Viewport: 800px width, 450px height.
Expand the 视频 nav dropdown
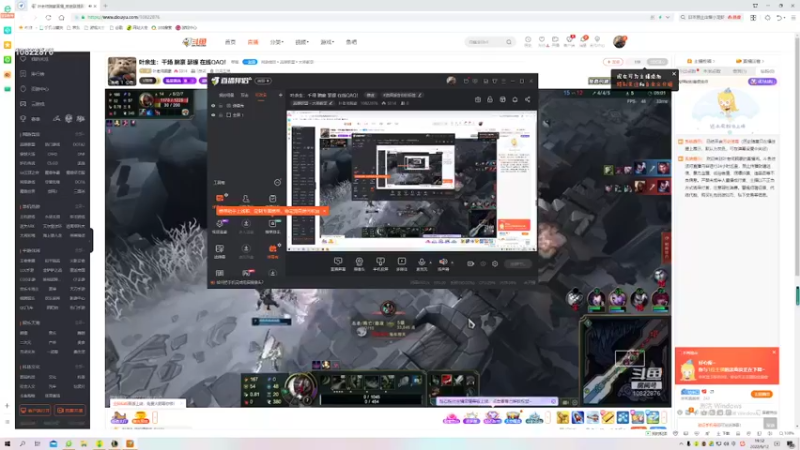[x=302, y=42]
